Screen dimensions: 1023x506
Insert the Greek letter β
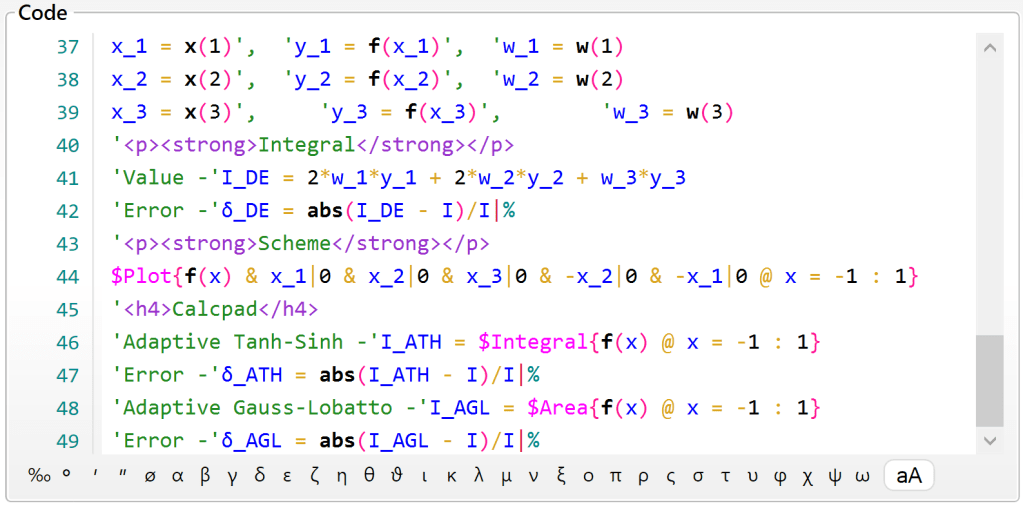205,477
